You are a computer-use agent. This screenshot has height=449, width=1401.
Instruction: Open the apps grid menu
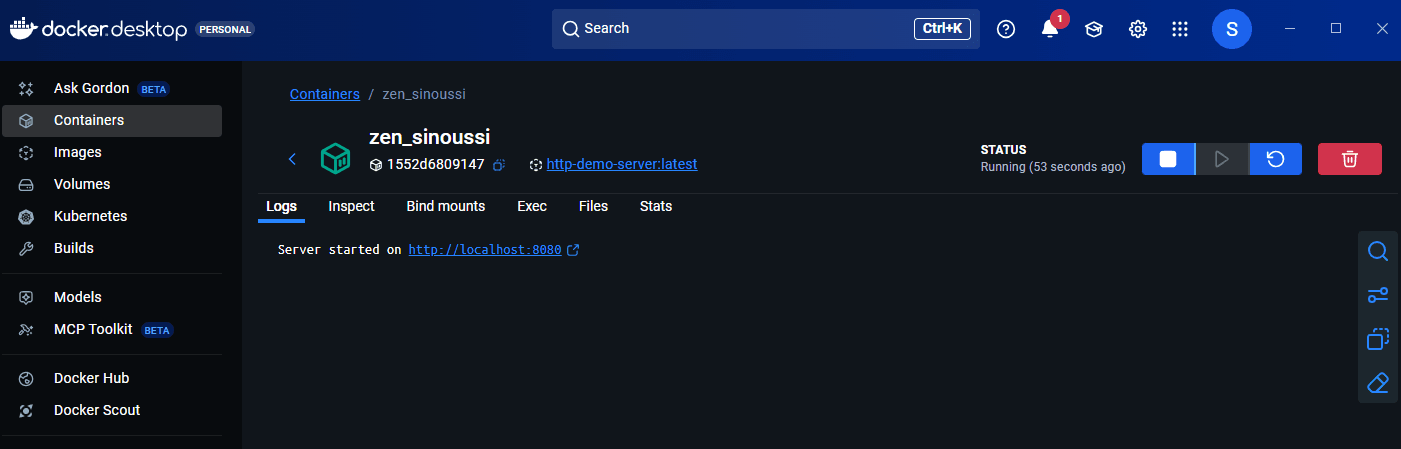[1180, 29]
